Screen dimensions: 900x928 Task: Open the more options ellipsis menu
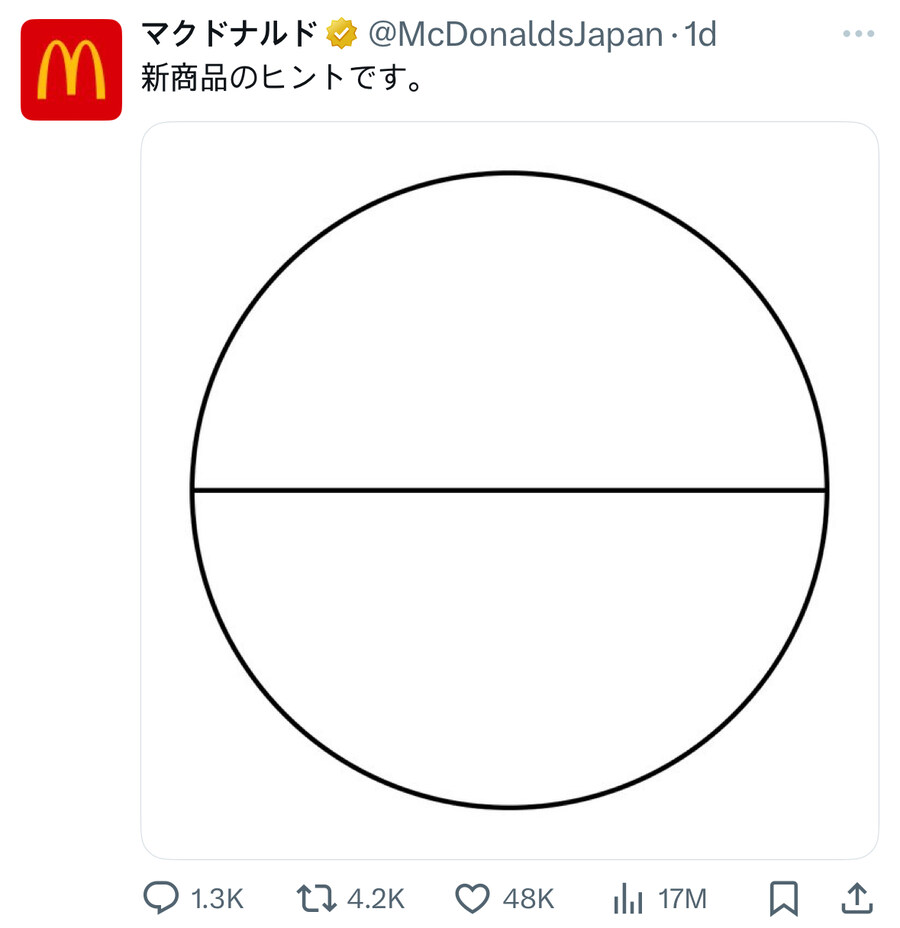click(857, 31)
